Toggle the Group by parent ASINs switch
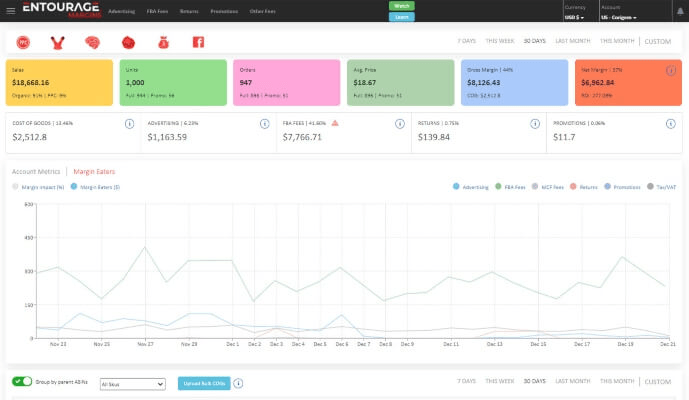Screen dimensions: 689x400 click(x=22, y=381)
